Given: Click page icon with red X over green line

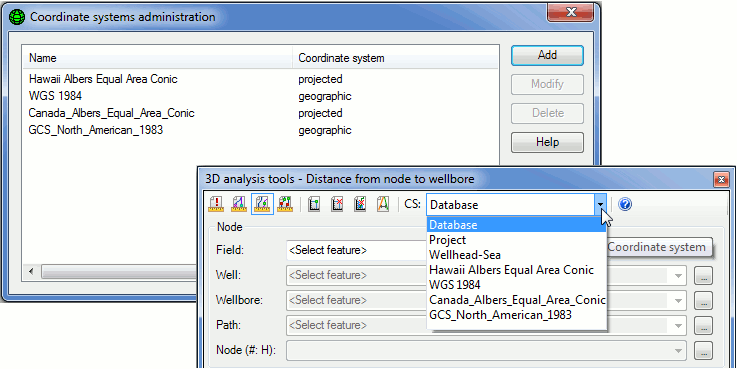Looking at the screenshot, I should coord(360,204).
